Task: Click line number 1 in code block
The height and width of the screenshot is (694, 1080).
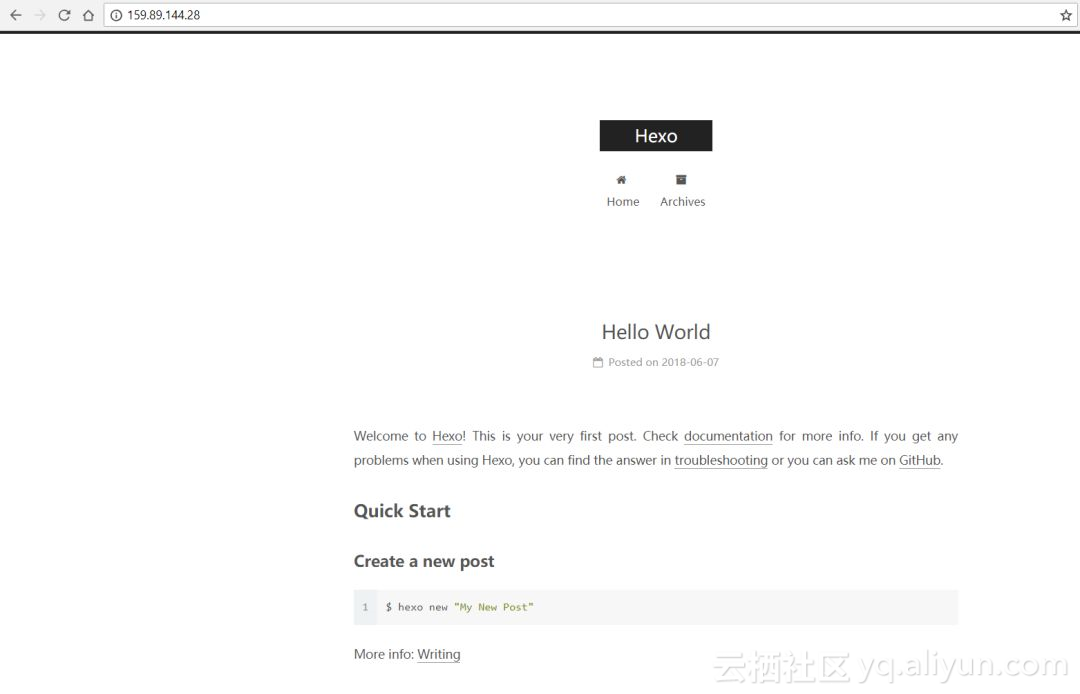Action: (x=365, y=607)
